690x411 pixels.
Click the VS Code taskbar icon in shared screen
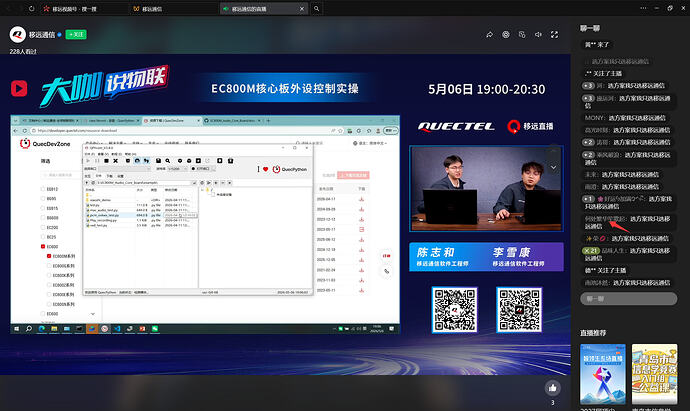(x=117, y=329)
